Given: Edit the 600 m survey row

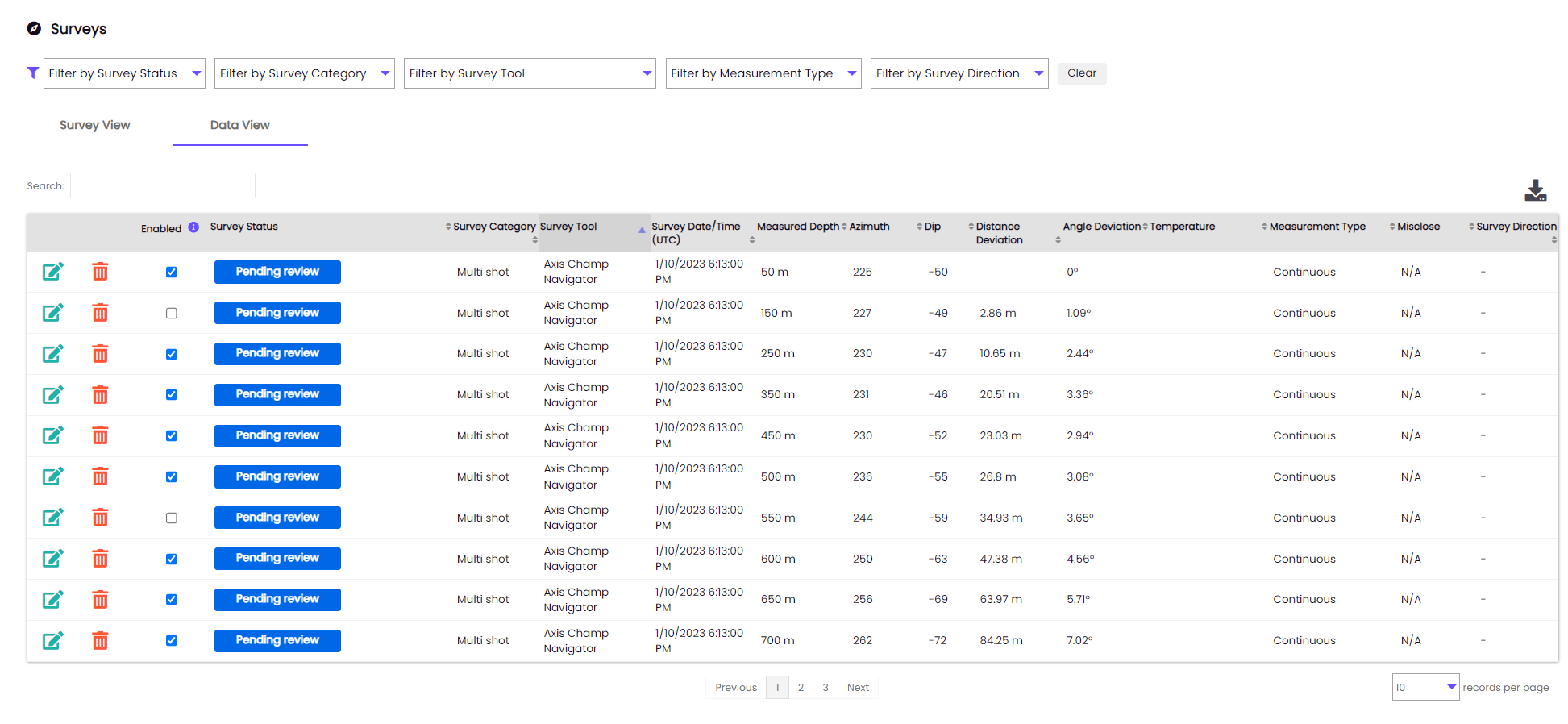Looking at the screenshot, I should coord(53,559).
